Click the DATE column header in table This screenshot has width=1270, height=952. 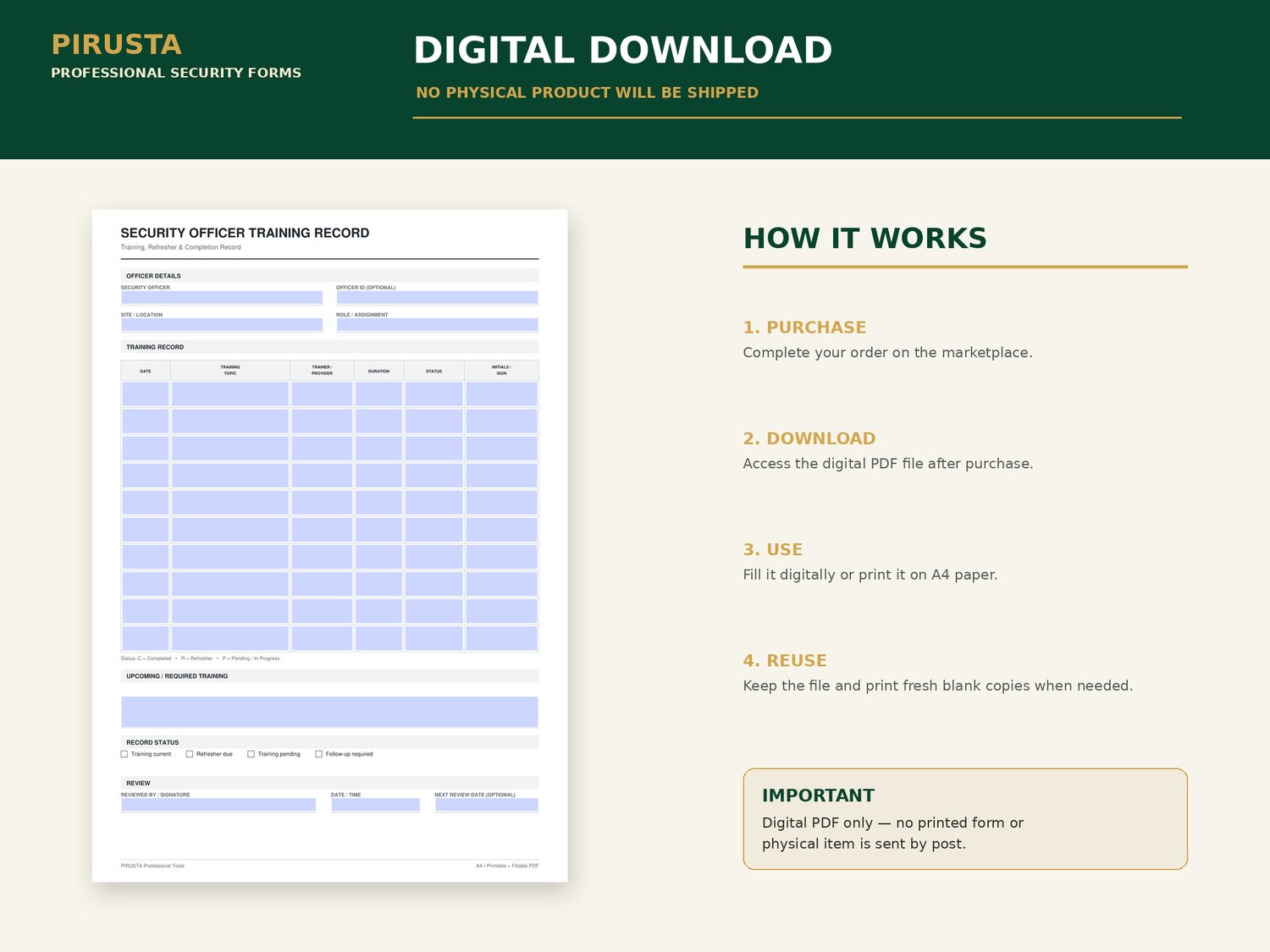tap(146, 371)
